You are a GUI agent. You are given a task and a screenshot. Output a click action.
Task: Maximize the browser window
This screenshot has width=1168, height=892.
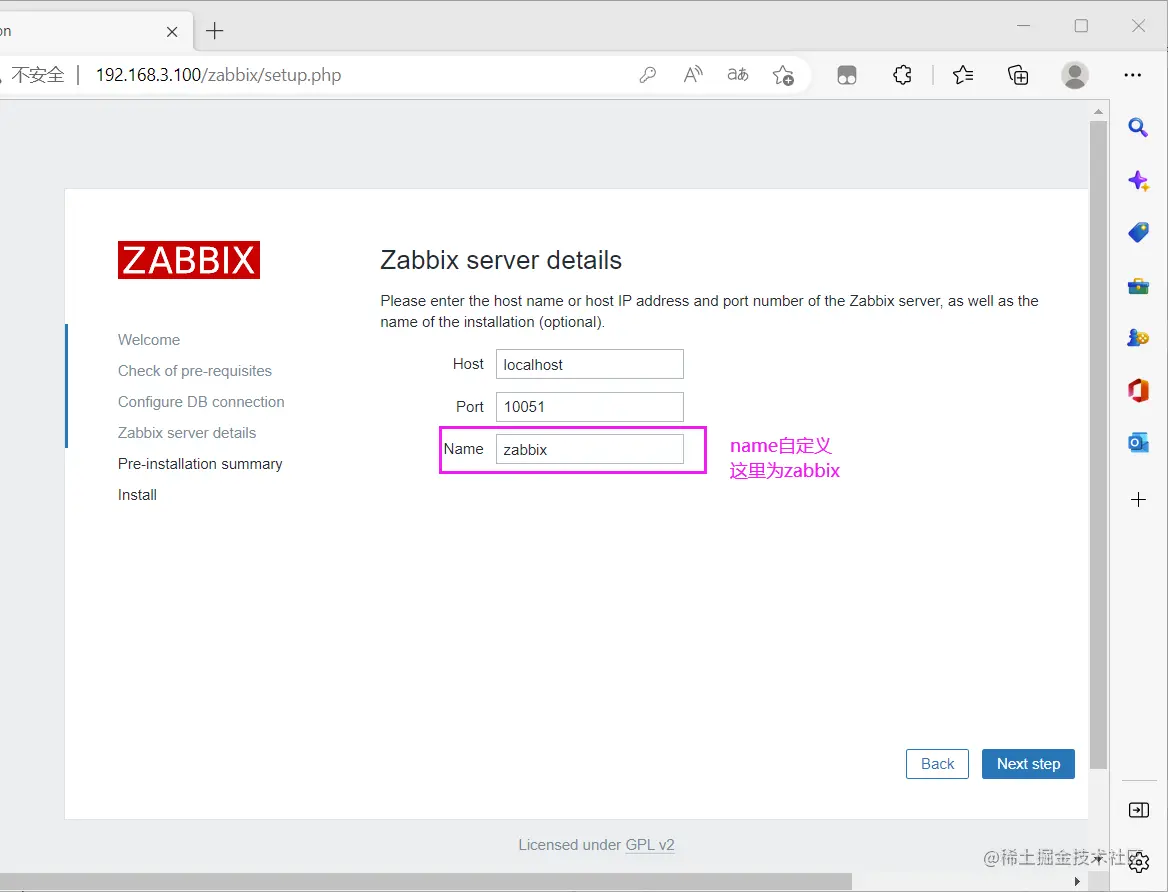tap(1081, 25)
